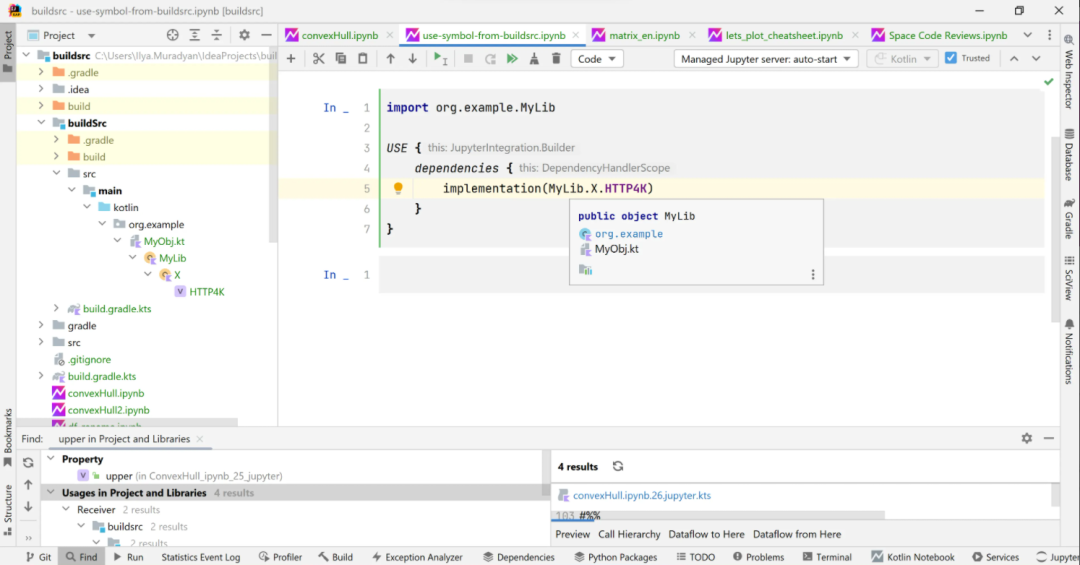Delete cell with trash icon
The height and width of the screenshot is (565, 1080).
click(x=556, y=59)
